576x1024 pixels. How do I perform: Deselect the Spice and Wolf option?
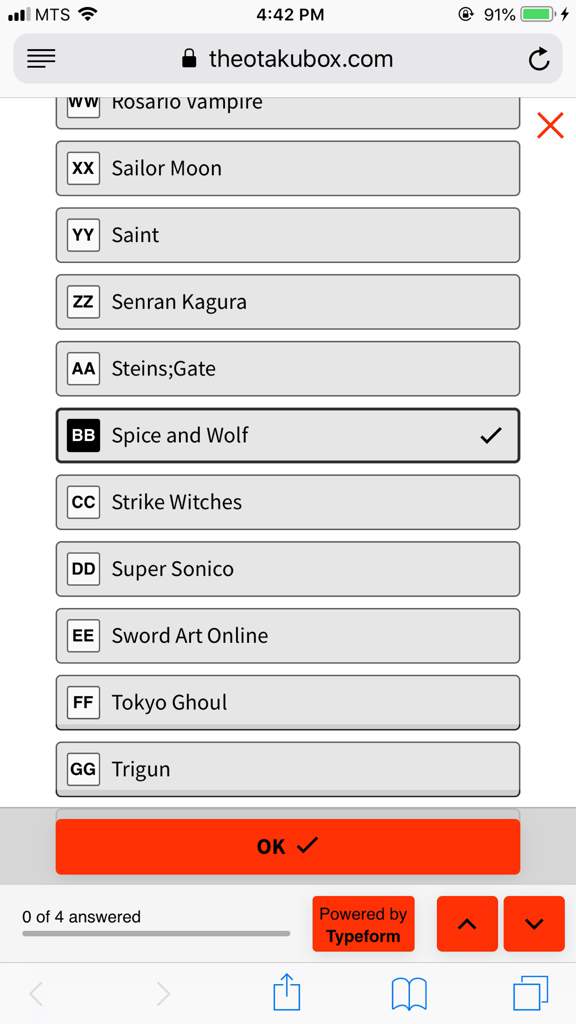[288, 436]
